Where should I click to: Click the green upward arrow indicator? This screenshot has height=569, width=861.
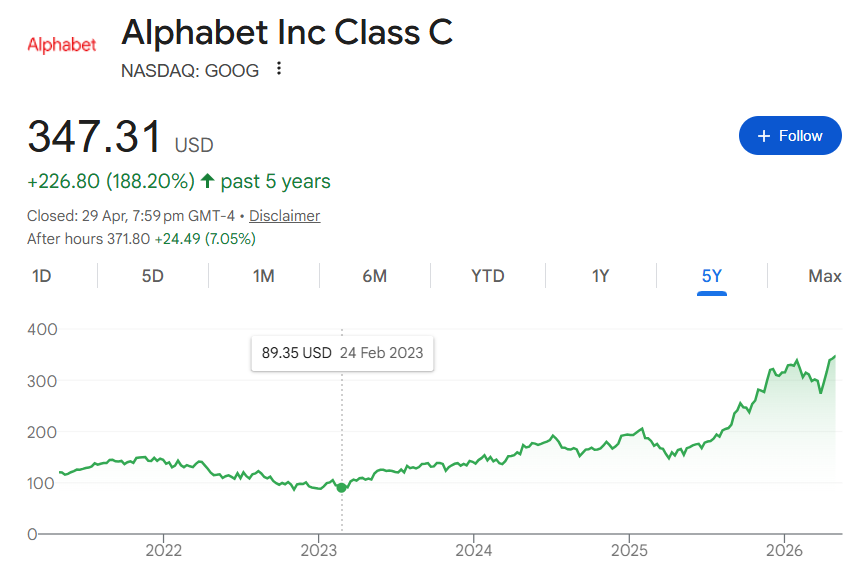(x=208, y=181)
